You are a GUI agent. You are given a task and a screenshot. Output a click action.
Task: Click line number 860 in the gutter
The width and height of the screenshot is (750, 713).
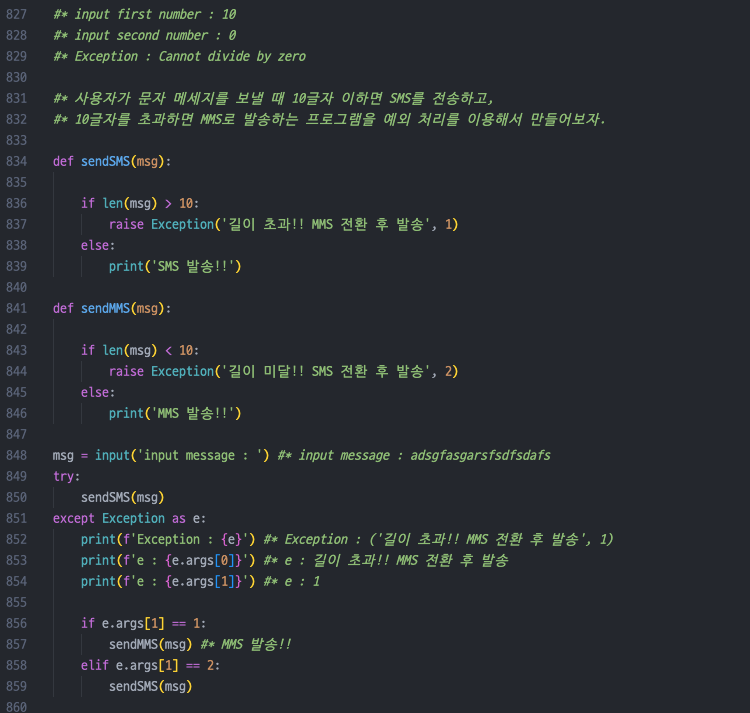tap(16, 707)
